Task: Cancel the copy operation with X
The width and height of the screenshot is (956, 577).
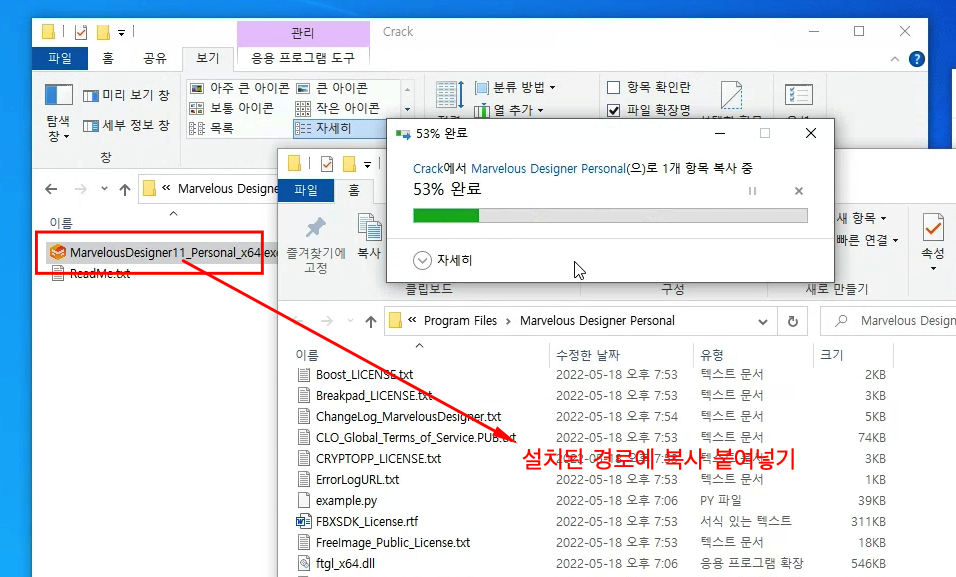Action: point(799,191)
